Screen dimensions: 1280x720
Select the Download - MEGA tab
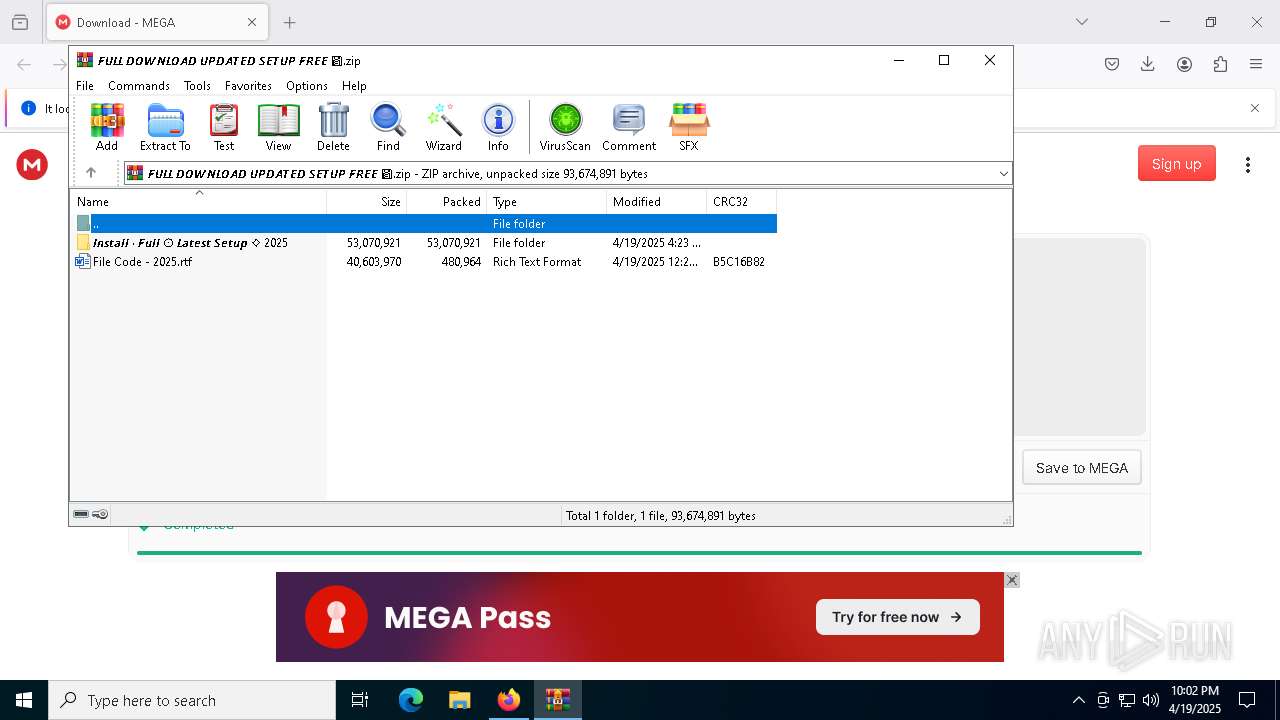tap(157, 22)
